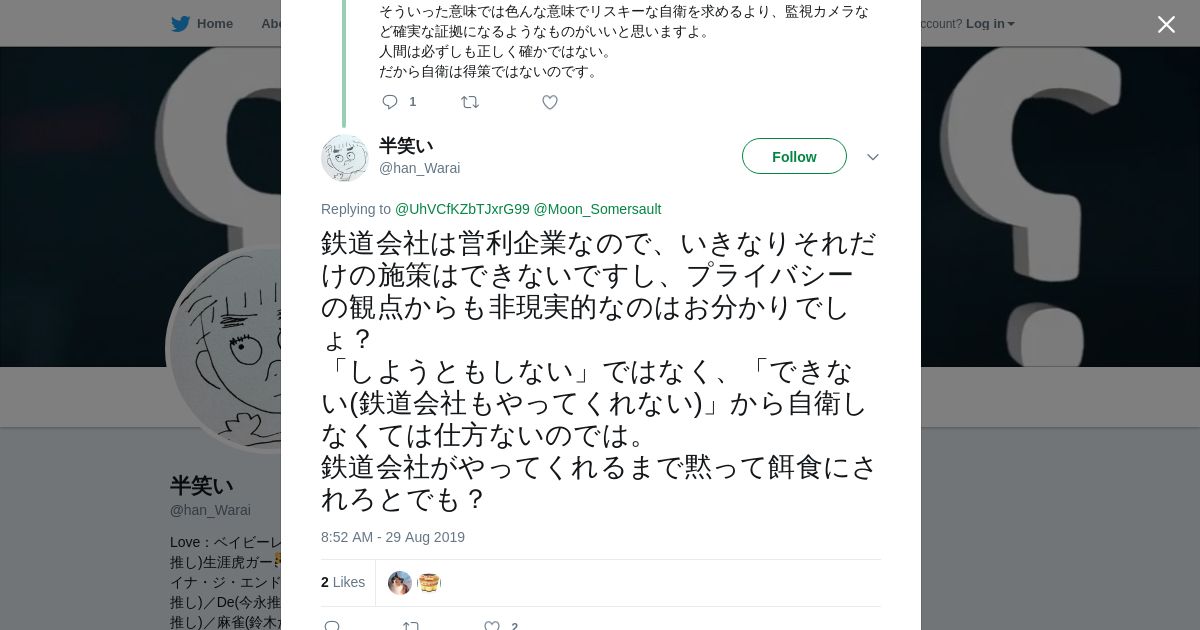Viewport: 1200px width, 630px height.
Task: Retweet the upper tweet in thread
Action: click(x=469, y=102)
